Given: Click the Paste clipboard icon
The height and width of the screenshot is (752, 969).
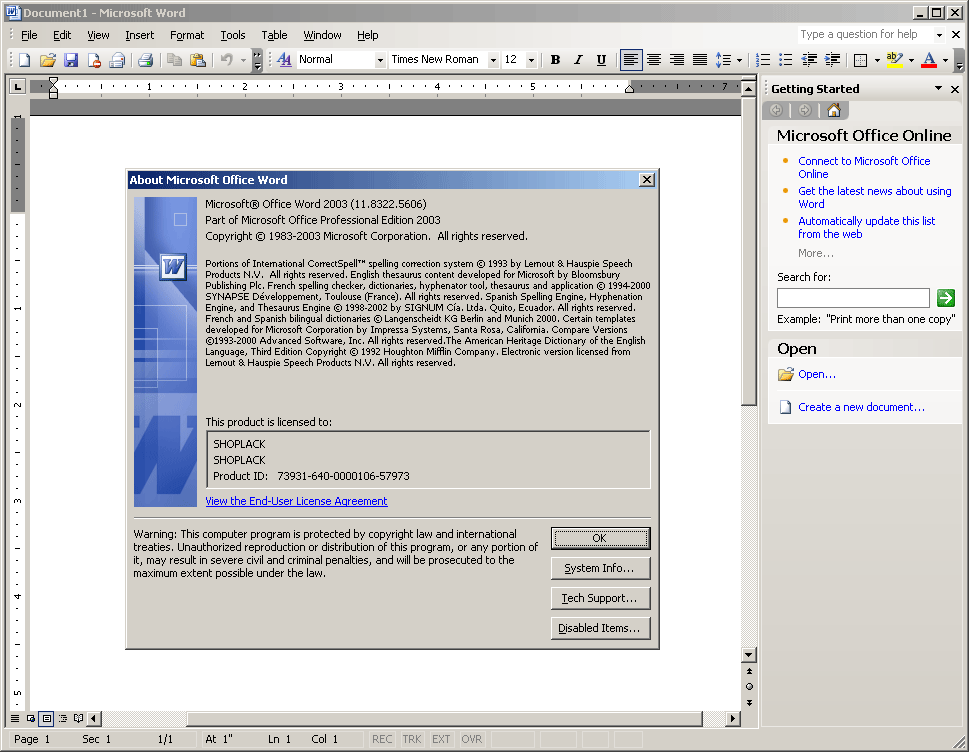Looking at the screenshot, I should tap(198, 60).
